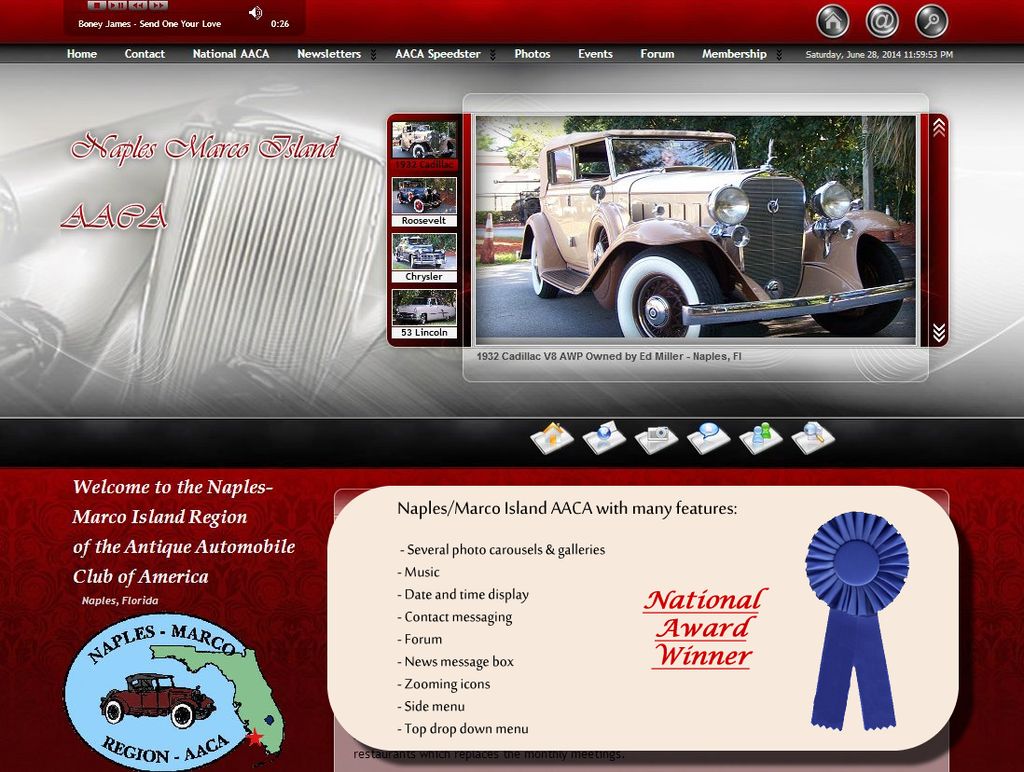
Task: Click the house folder icon in dock
Action: pyautogui.click(x=552, y=437)
